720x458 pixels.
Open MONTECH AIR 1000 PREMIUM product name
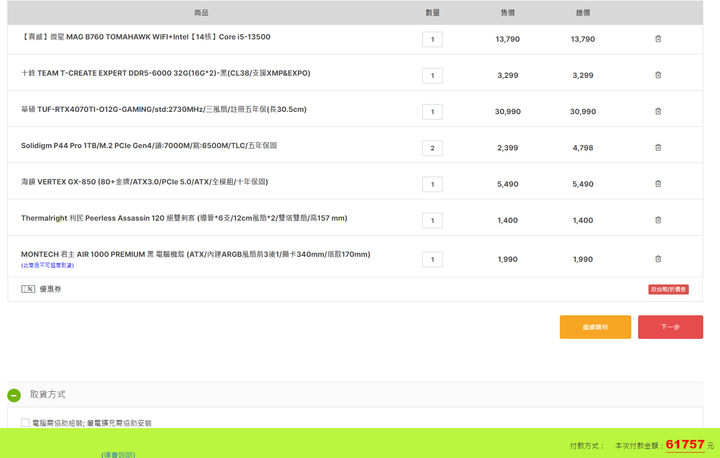196,254
